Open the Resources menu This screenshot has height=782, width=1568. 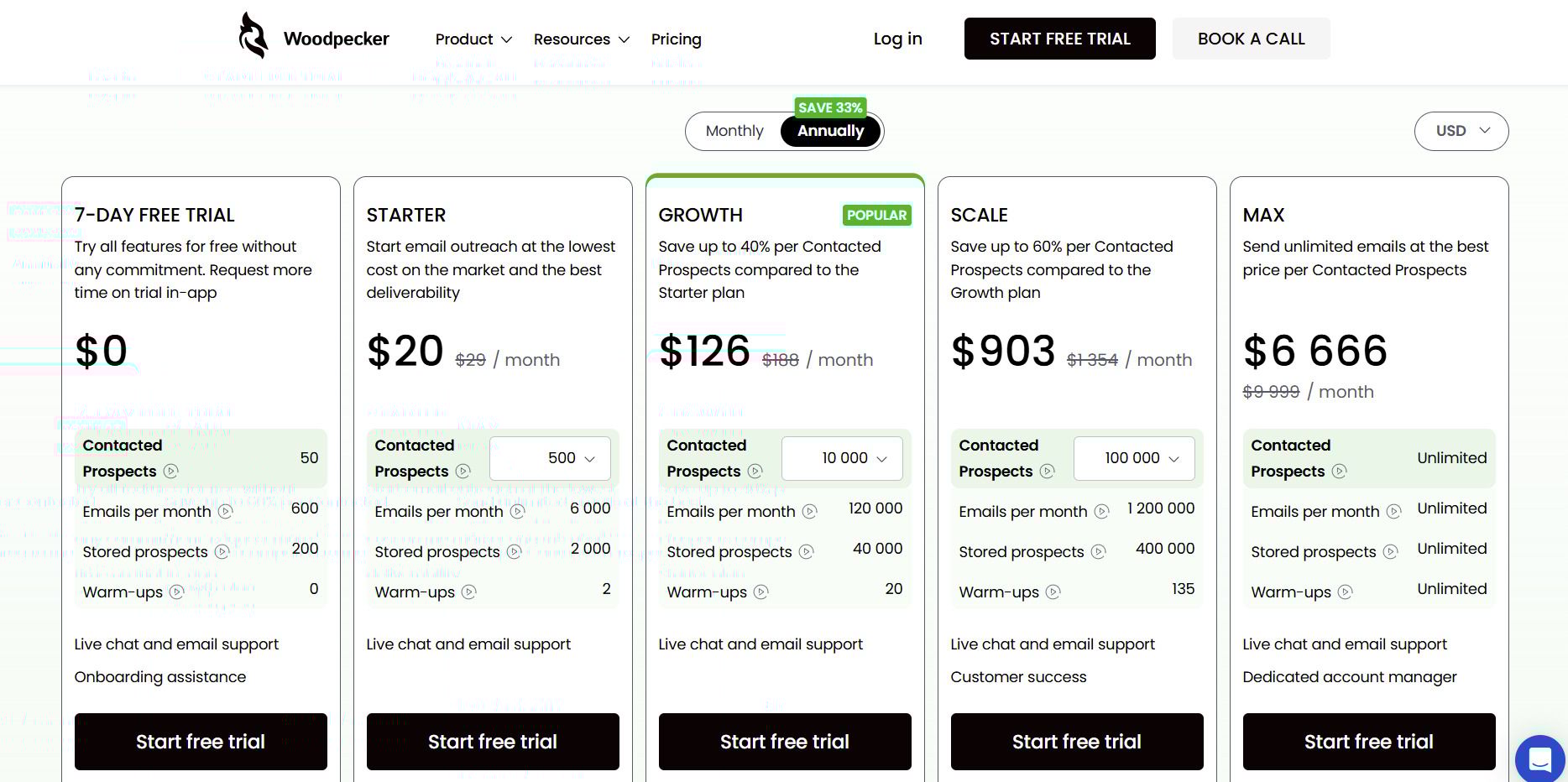coord(581,39)
